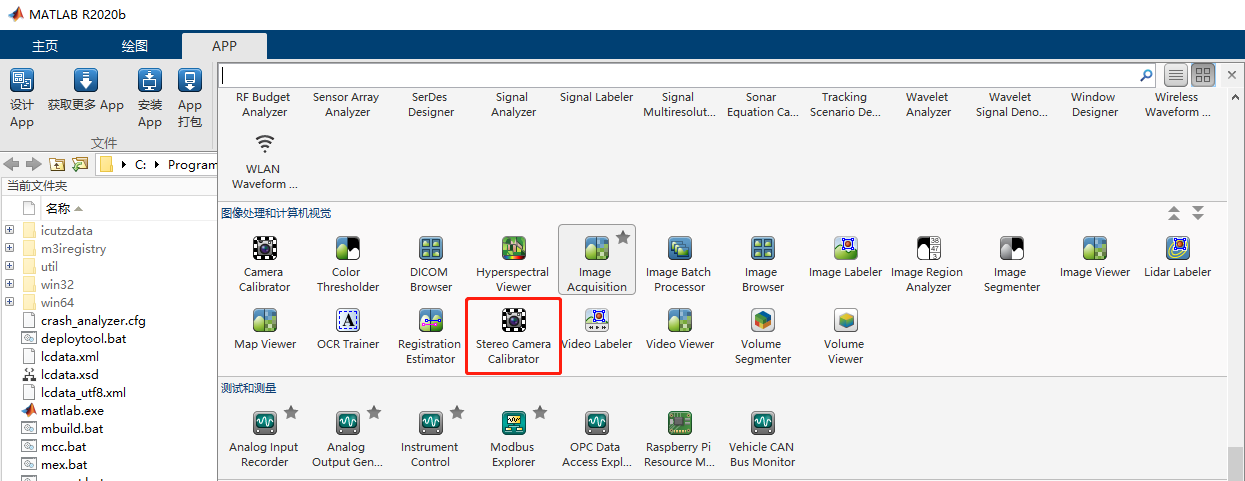
Task: Click search magnifier icon
Action: [x=1146, y=75]
